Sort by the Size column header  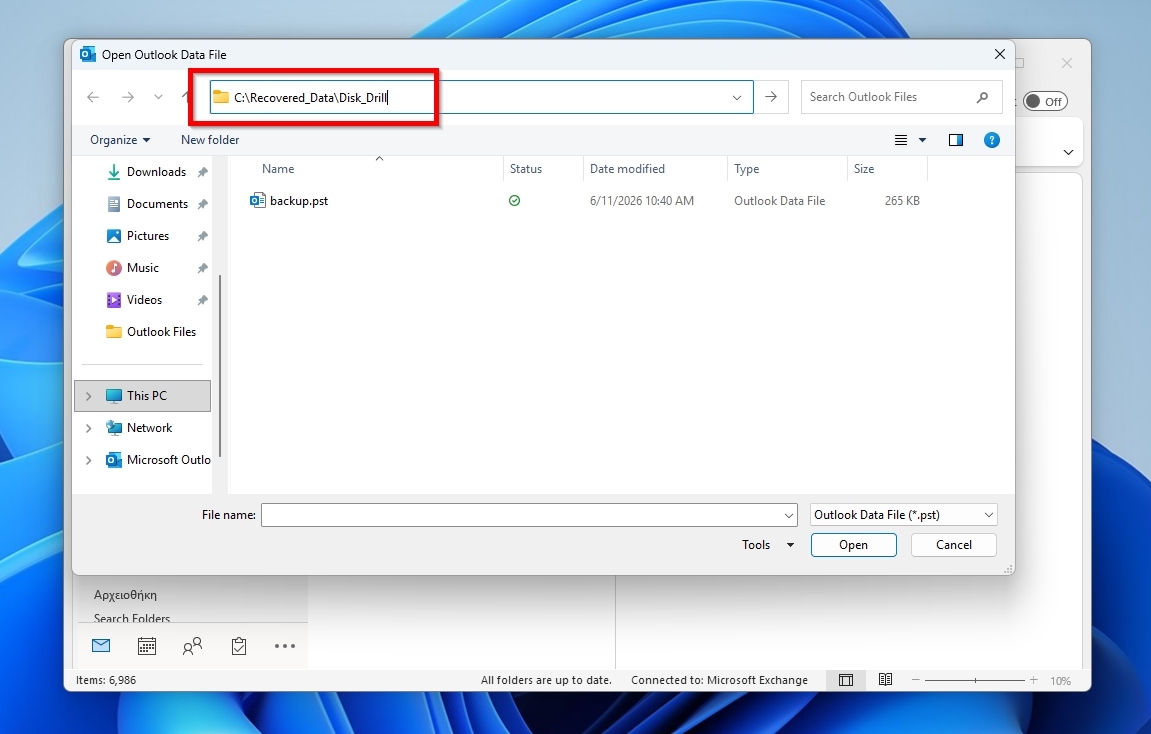click(864, 169)
